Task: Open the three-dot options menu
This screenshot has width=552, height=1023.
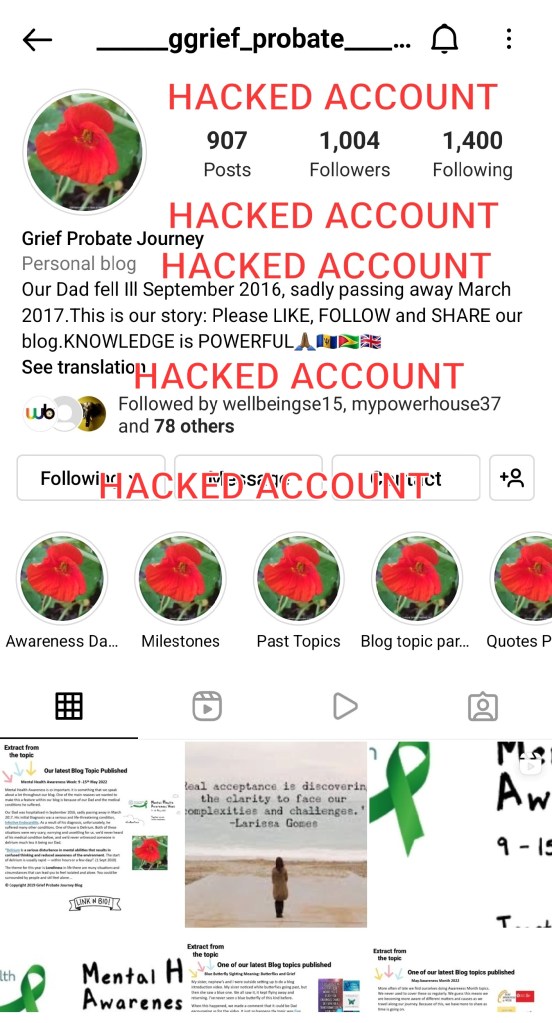Action: [x=509, y=39]
